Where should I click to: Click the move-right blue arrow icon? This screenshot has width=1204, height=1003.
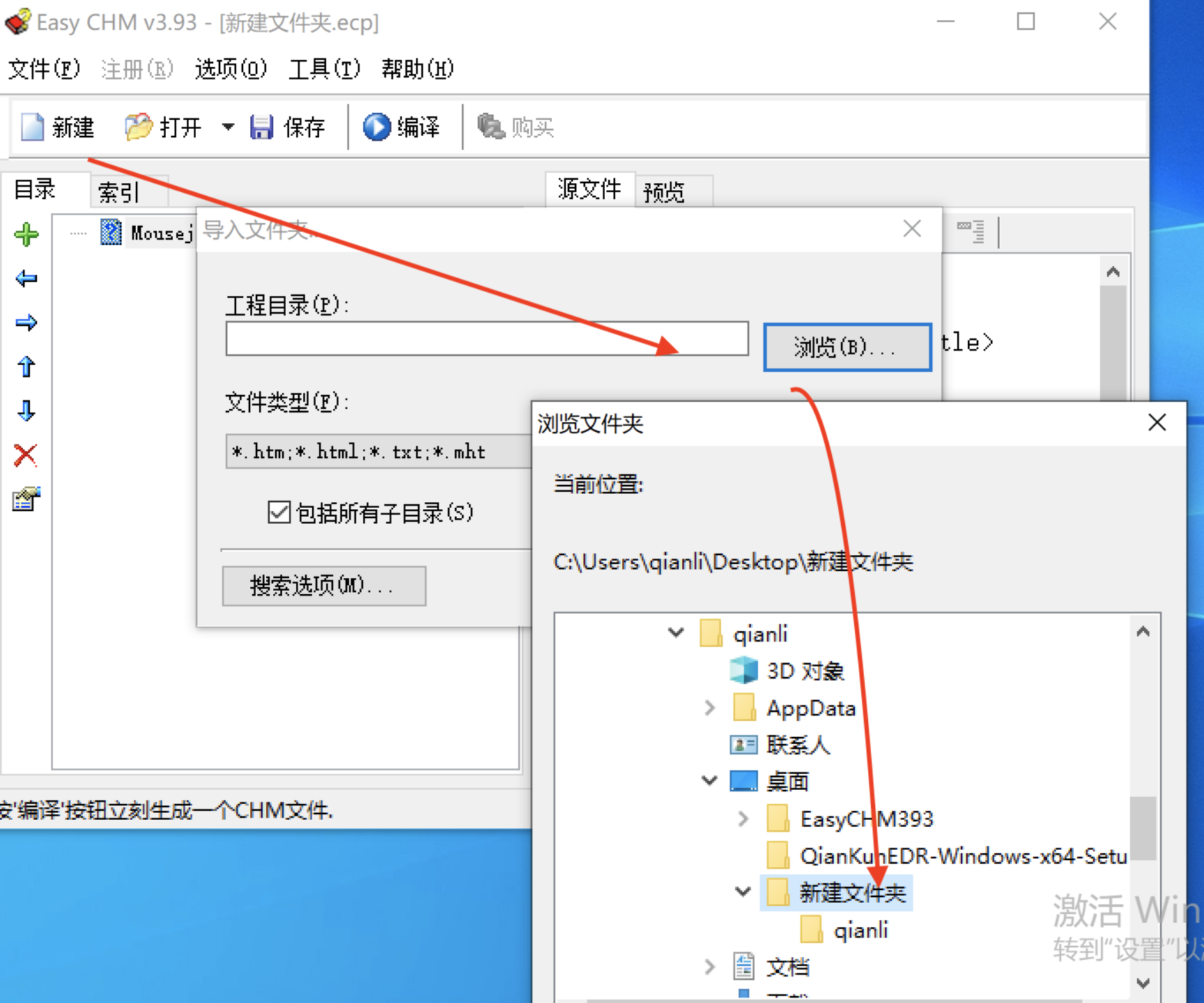coord(26,322)
